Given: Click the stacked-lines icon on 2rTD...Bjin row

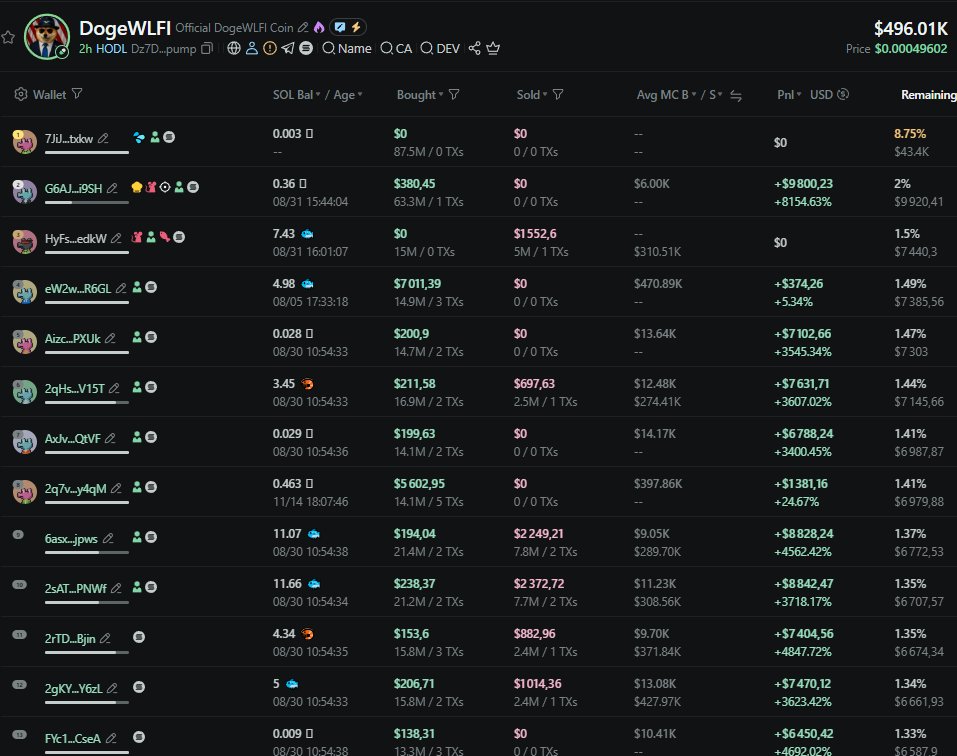Looking at the screenshot, I should 139,637.
